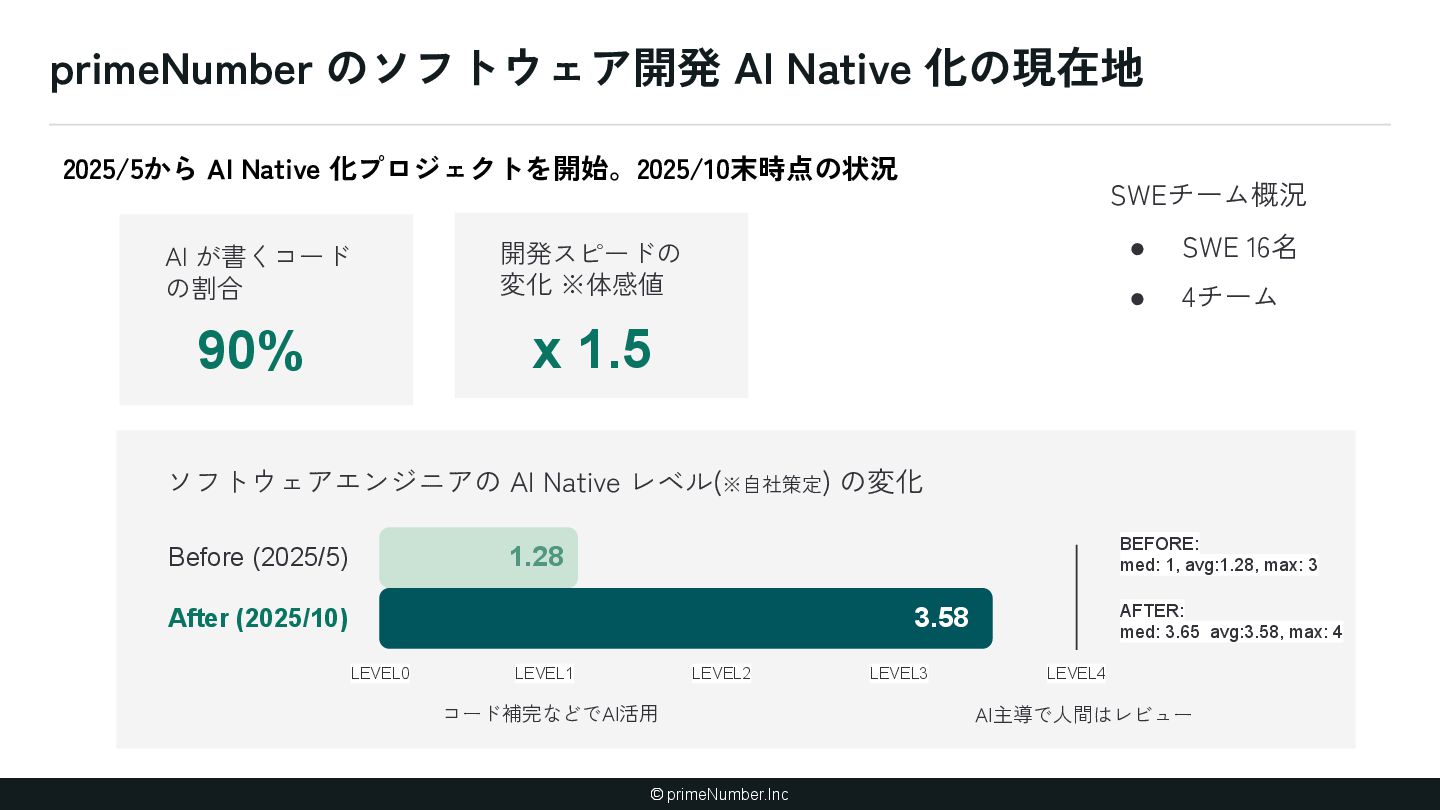Click the 'Before (2025/5)' row label
The height and width of the screenshot is (810, 1440).
258,557
